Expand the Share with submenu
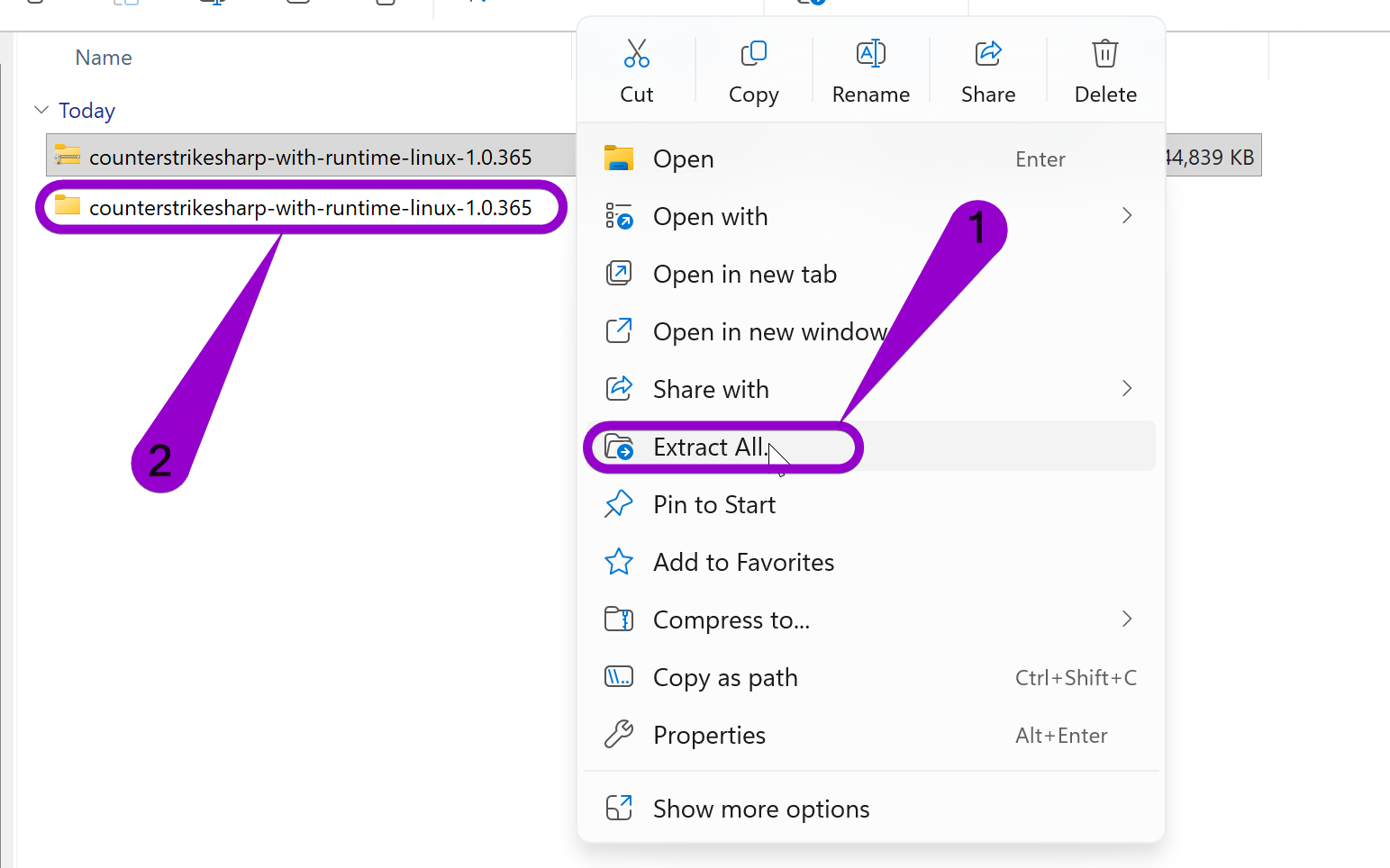Image resolution: width=1390 pixels, height=868 pixels. (1127, 388)
